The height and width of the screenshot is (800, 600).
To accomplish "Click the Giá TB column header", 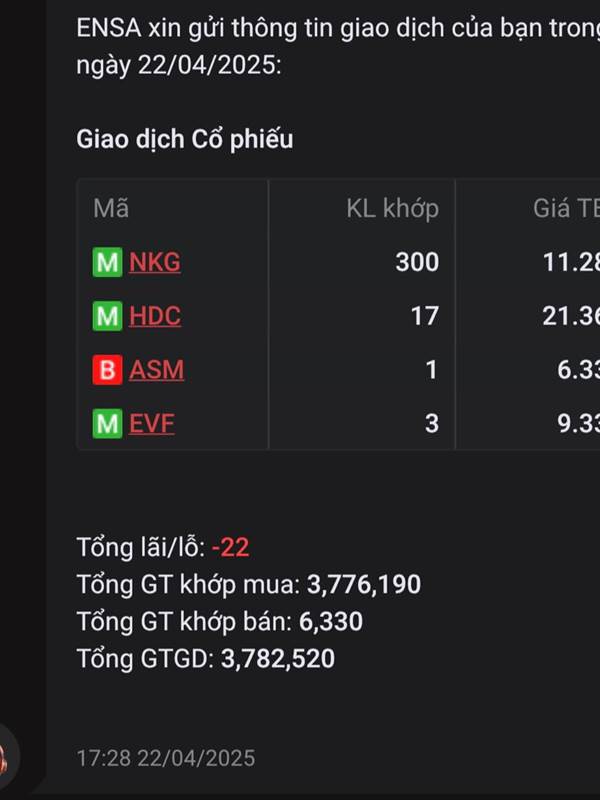I will [x=566, y=208].
